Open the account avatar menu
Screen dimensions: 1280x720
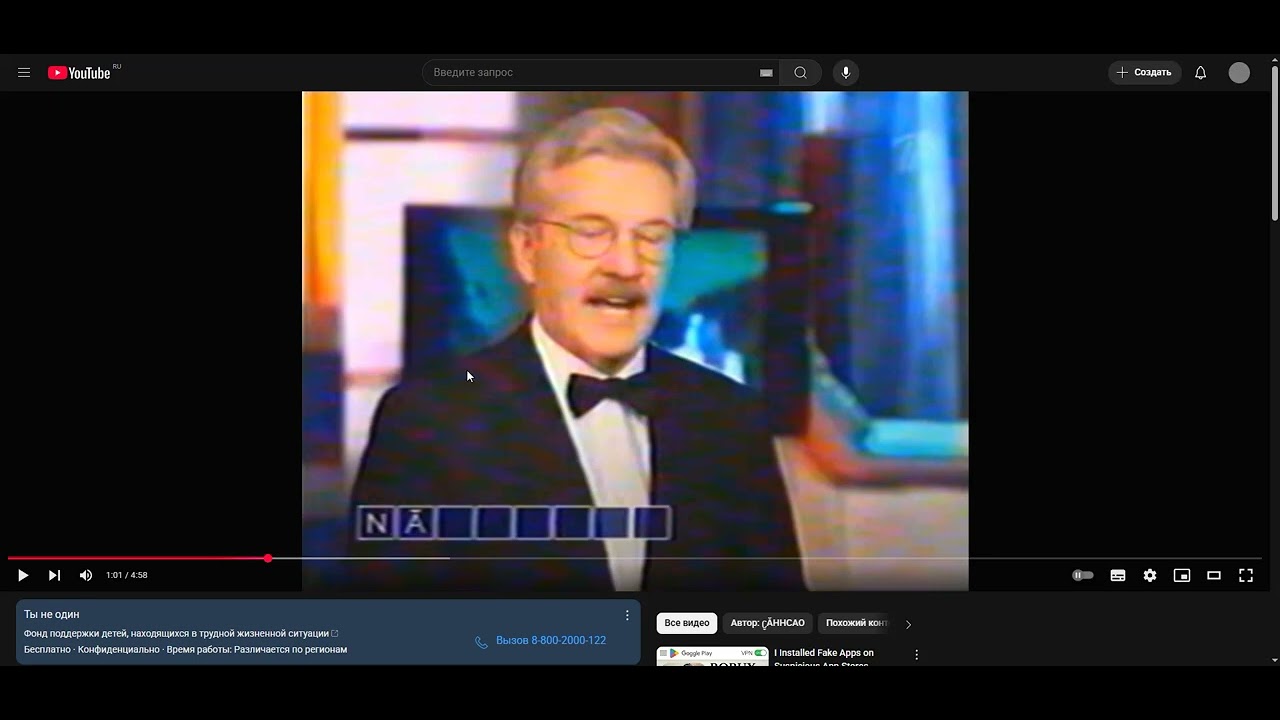click(x=1239, y=73)
